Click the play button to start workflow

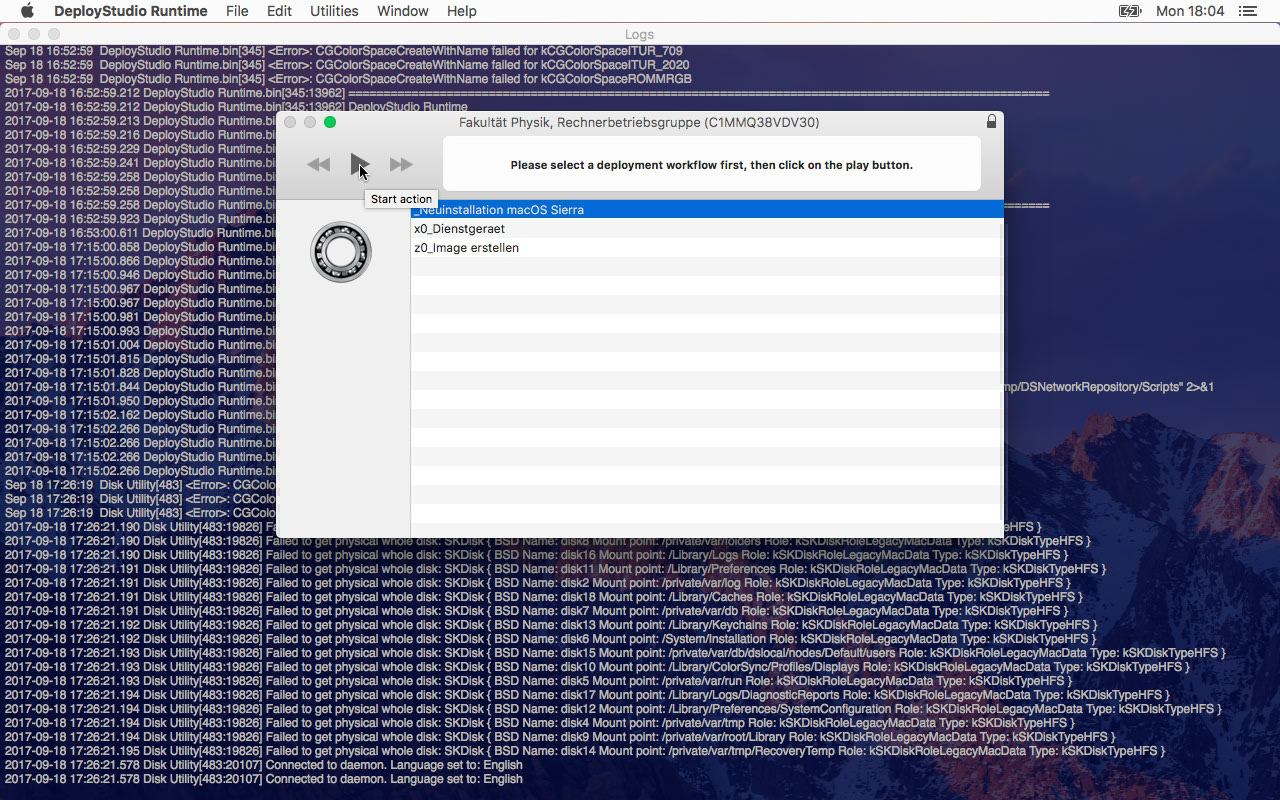[359, 164]
